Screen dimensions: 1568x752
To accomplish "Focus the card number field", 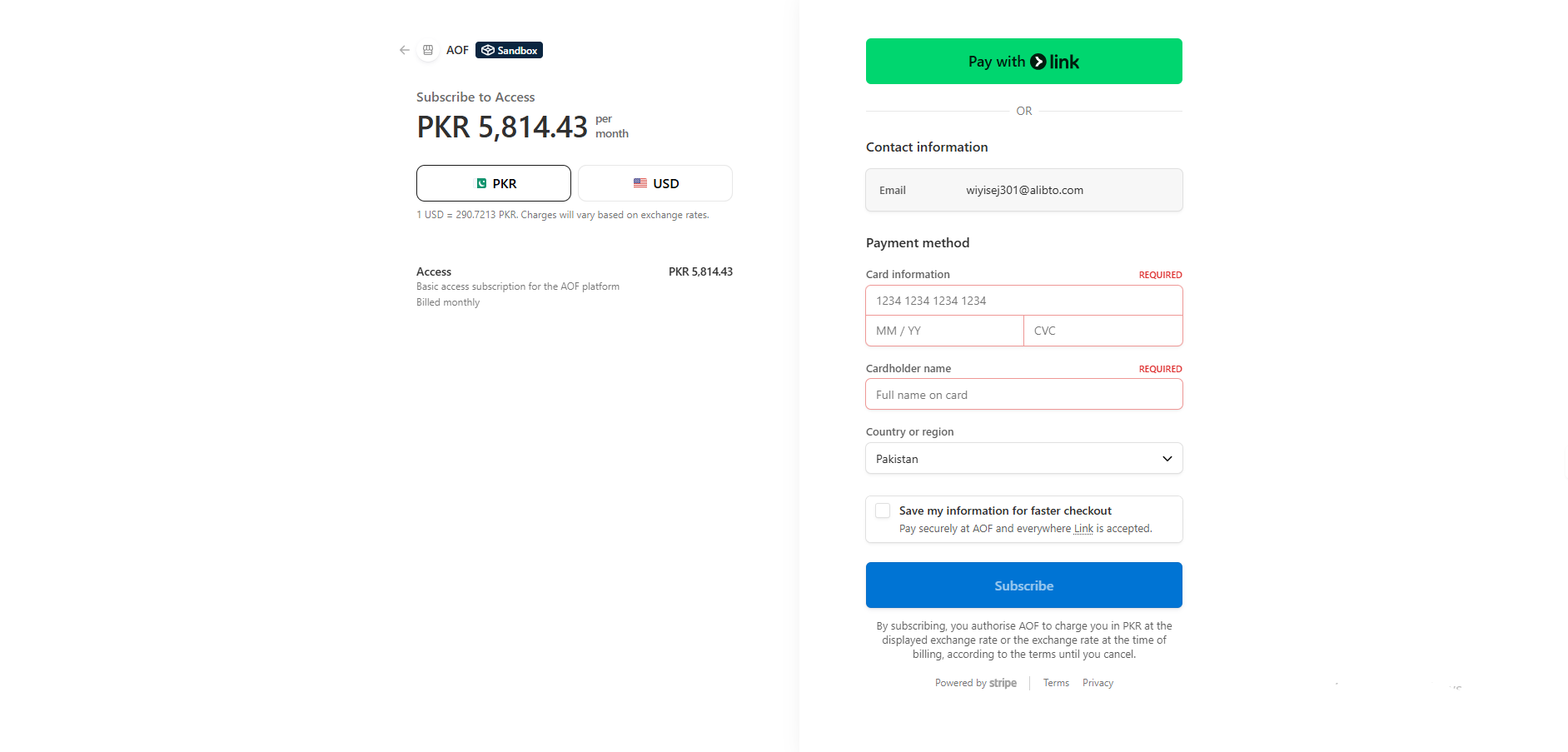I will point(1023,301).
